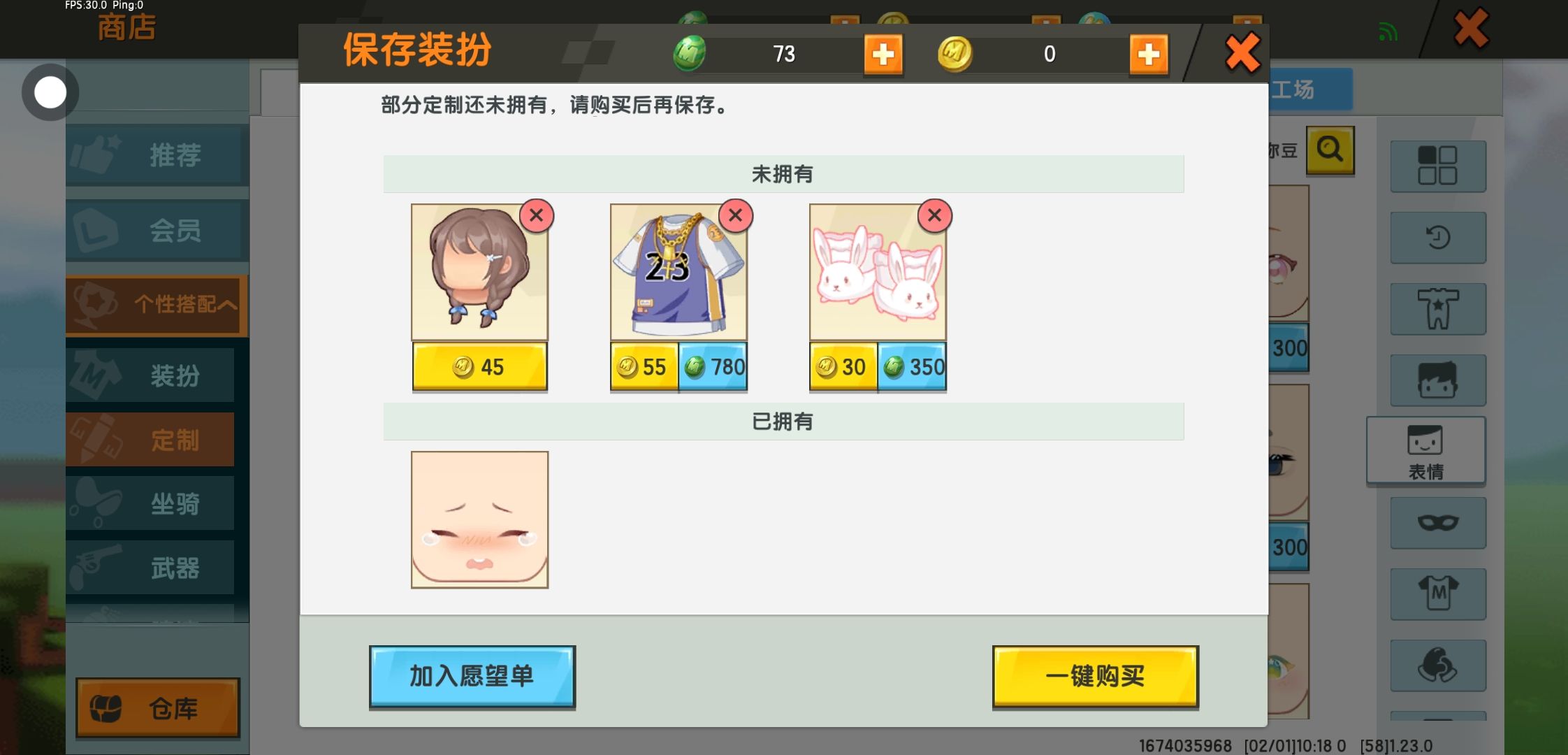Buy the hair for 45 gold coins
Image resolution: width=1568 pixels, height=755 pixels.
479,366
